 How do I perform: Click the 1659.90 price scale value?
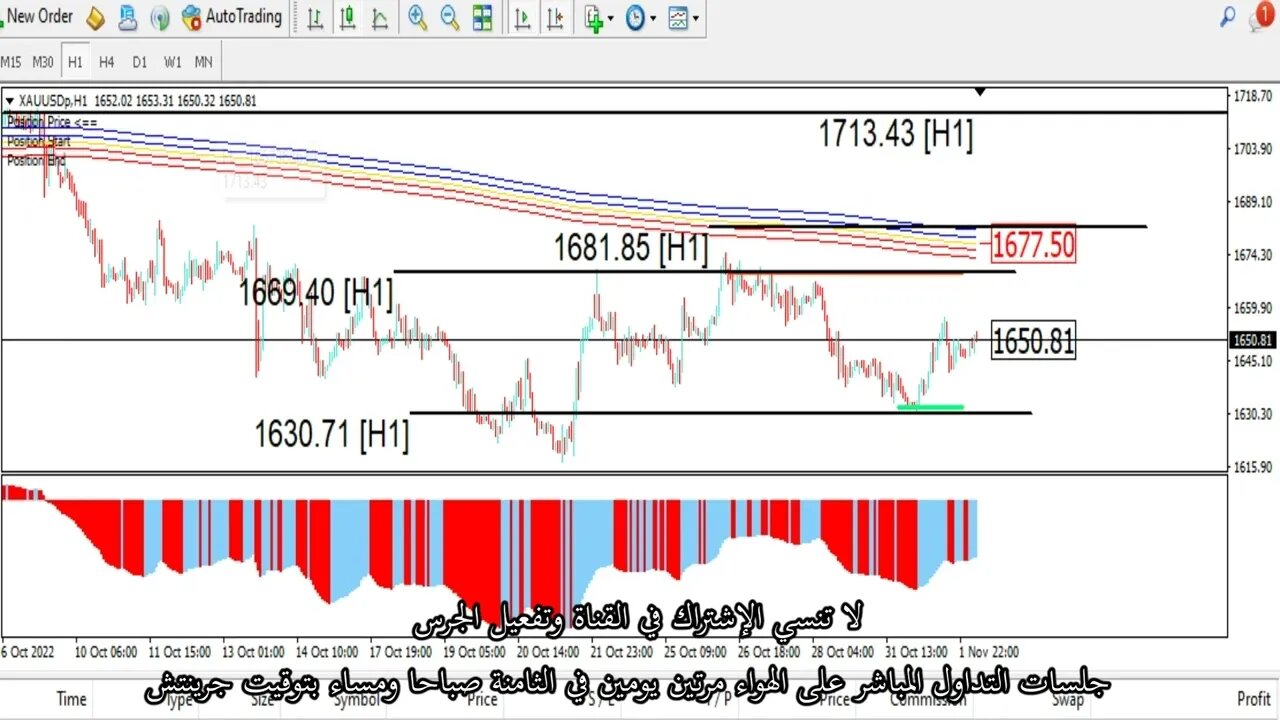[1252, 308]
